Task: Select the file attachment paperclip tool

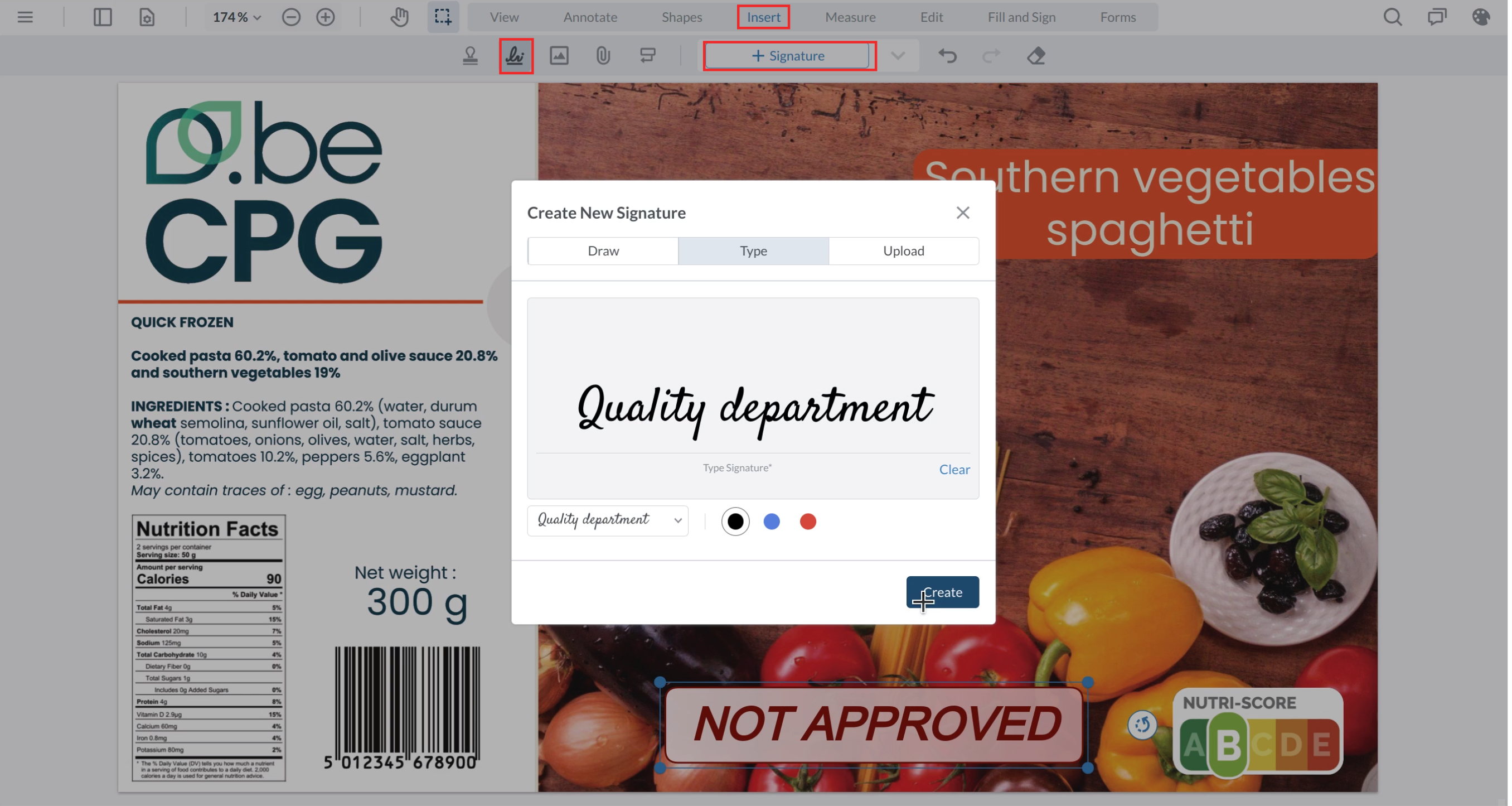Action: coord(603,56)
